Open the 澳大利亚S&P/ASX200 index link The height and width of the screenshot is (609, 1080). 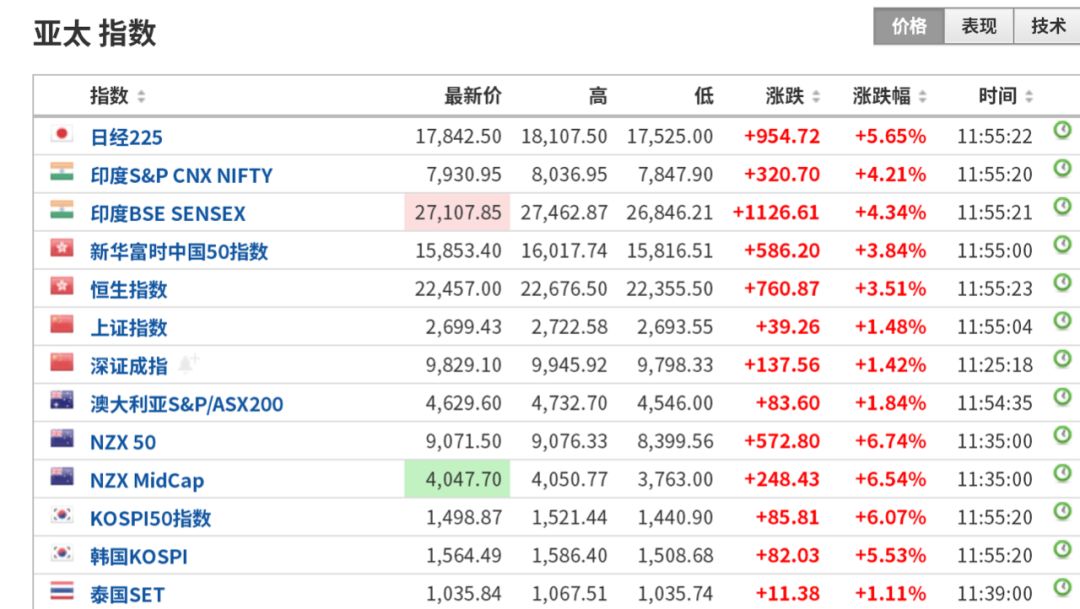187,404
